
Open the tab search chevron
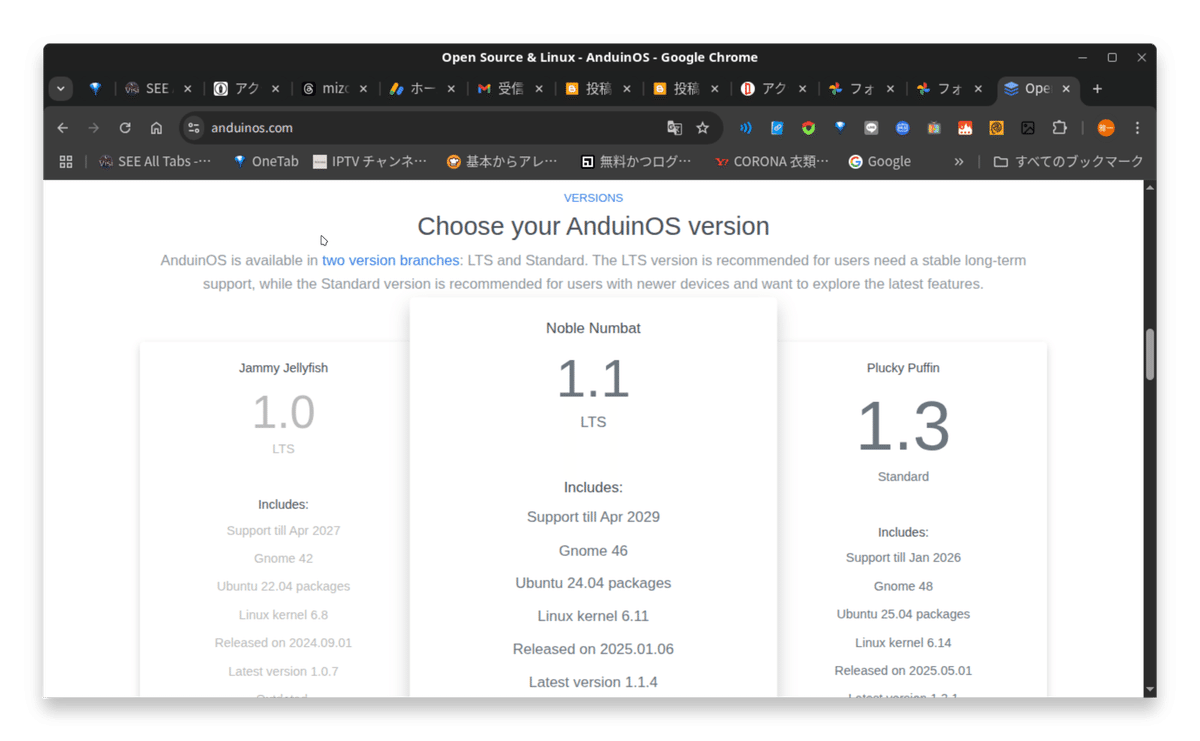pyautogui.click(x=60, y=88)
